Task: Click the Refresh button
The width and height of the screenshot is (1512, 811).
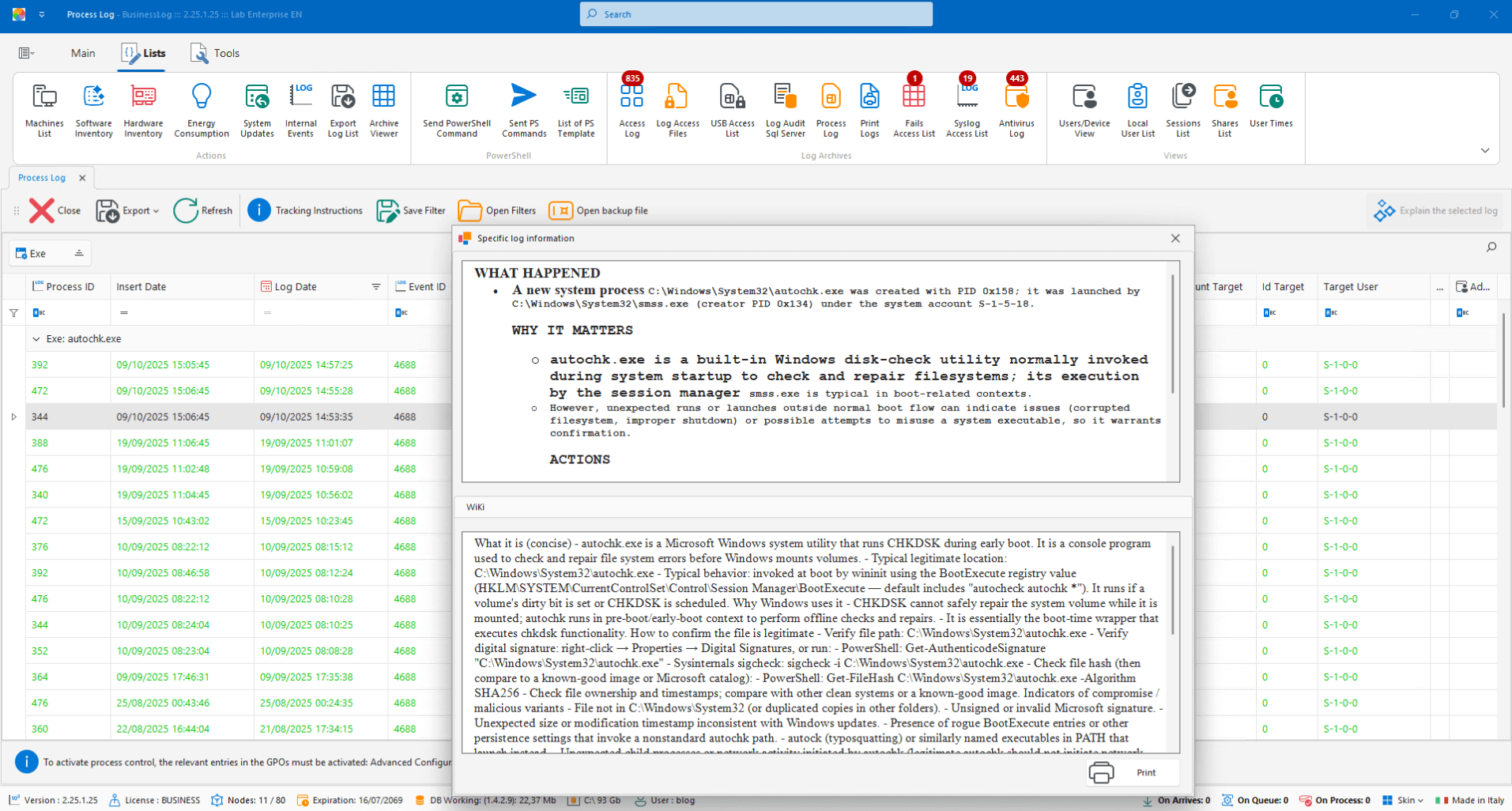Action: (x=203, y=210)
